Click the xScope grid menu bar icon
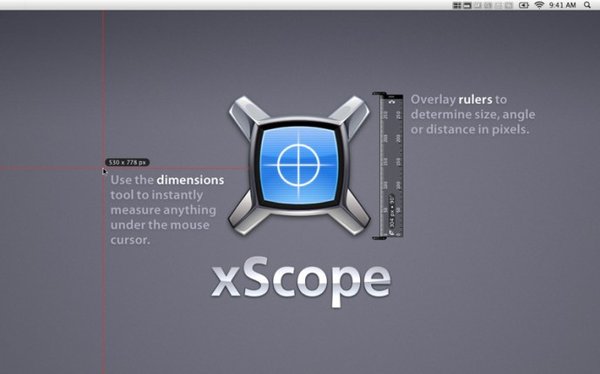The image size is (600, 374). click(457, 5)
